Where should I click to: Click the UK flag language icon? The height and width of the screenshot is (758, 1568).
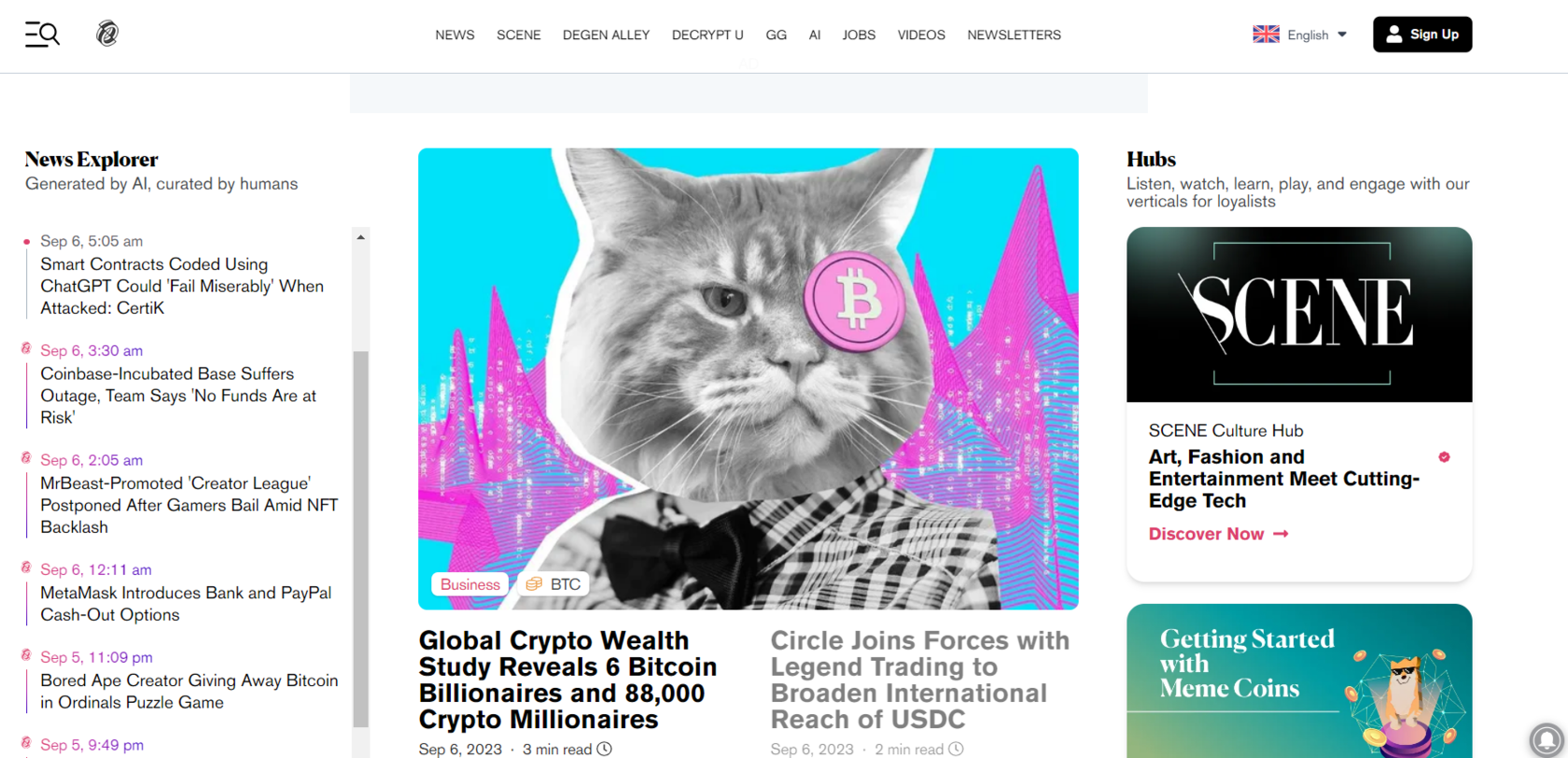pos(1266,35)
